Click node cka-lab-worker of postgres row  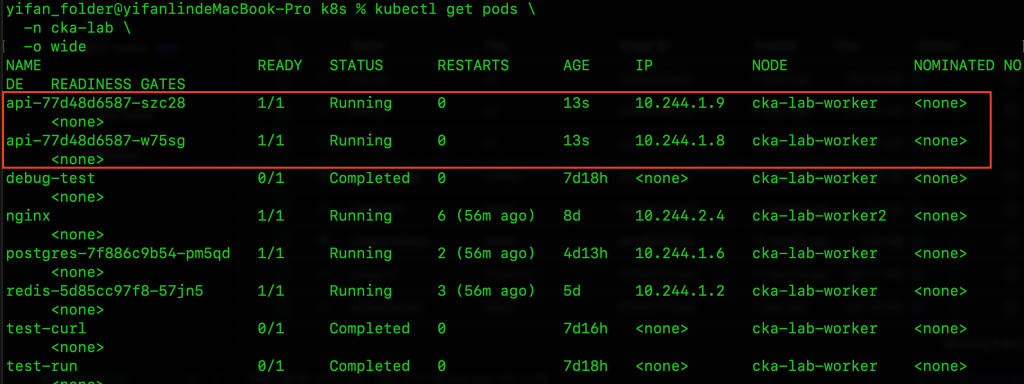coord(814,253)
